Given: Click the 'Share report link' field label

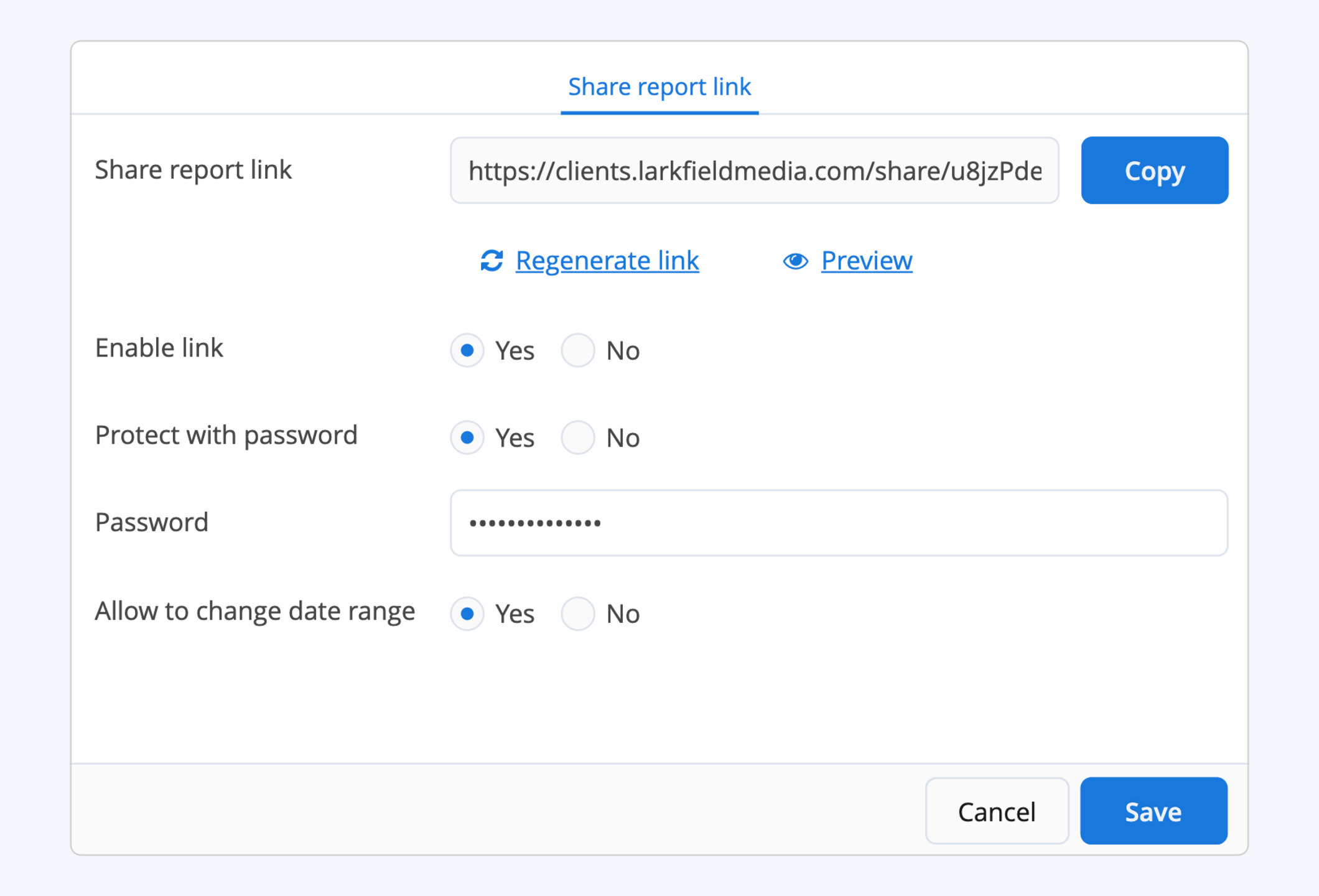Looking at the screenshot, I should click(x=193, y=170).
